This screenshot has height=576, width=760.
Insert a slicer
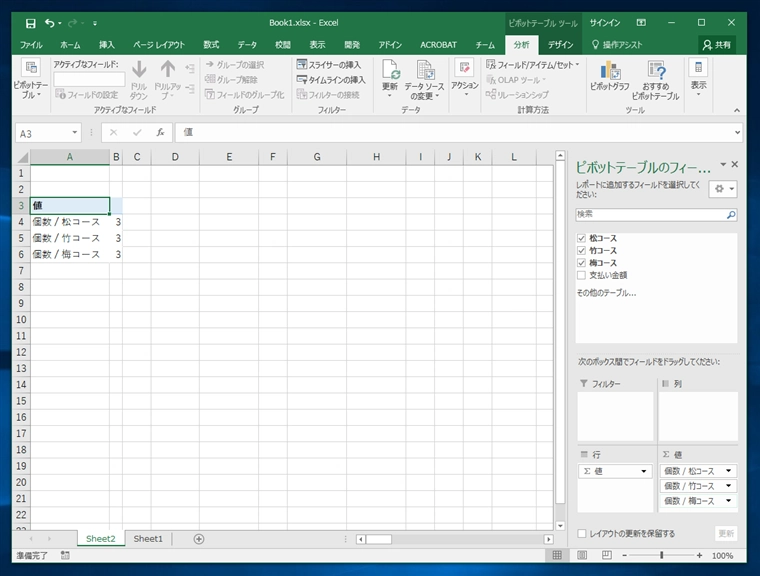(329, 64)
